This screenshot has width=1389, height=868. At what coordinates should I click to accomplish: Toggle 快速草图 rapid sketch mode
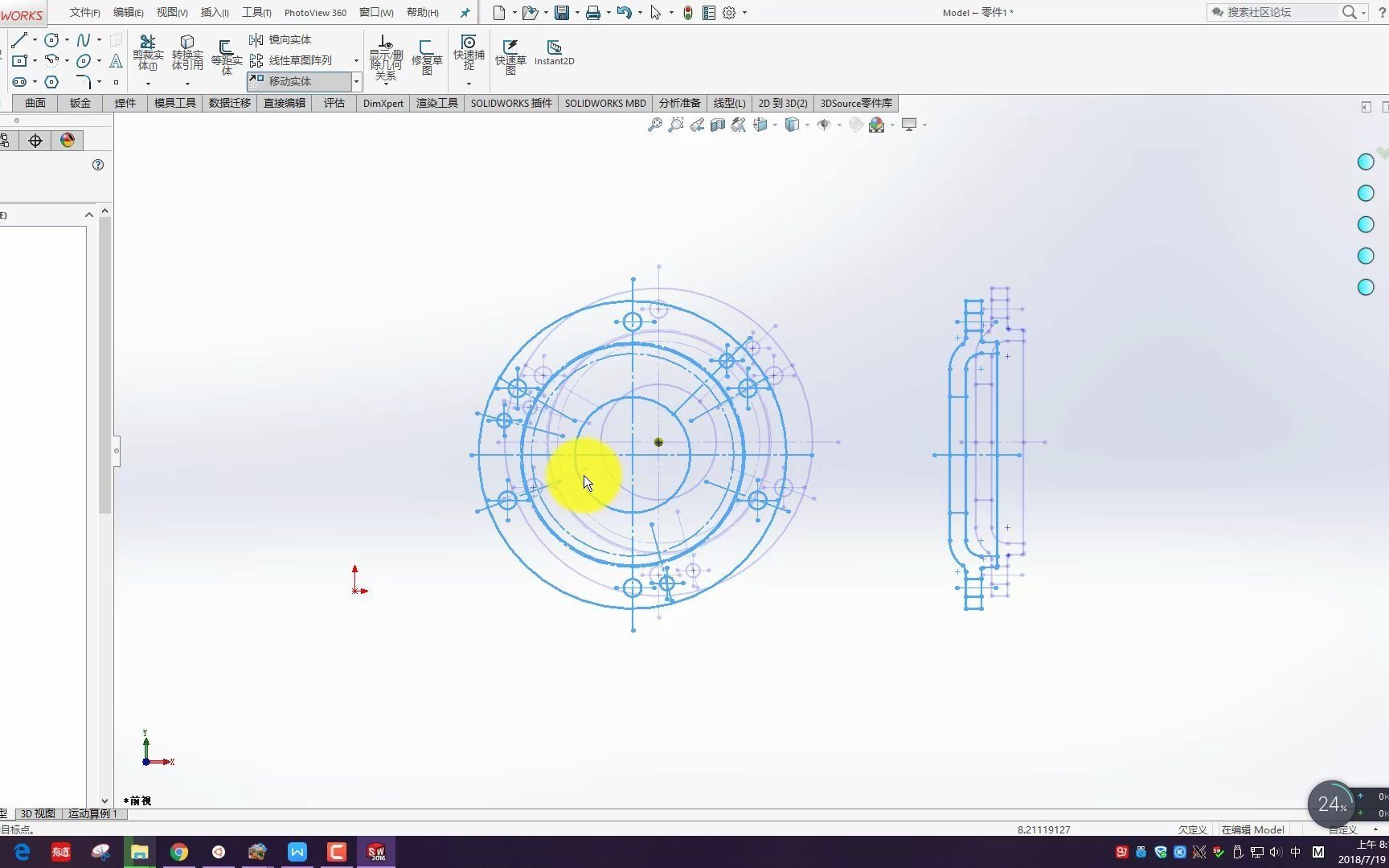point(510,57)
